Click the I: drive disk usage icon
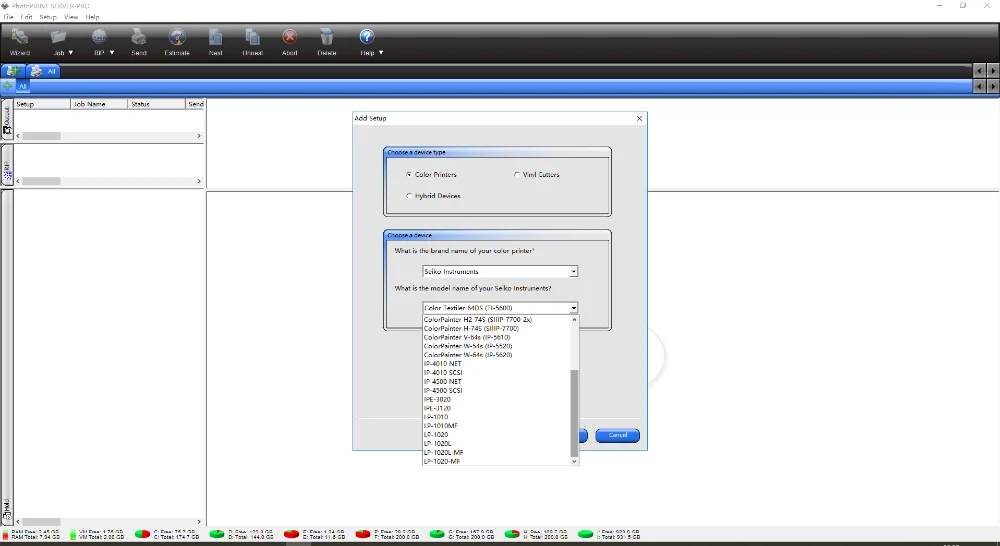 (x=585, y=534)
